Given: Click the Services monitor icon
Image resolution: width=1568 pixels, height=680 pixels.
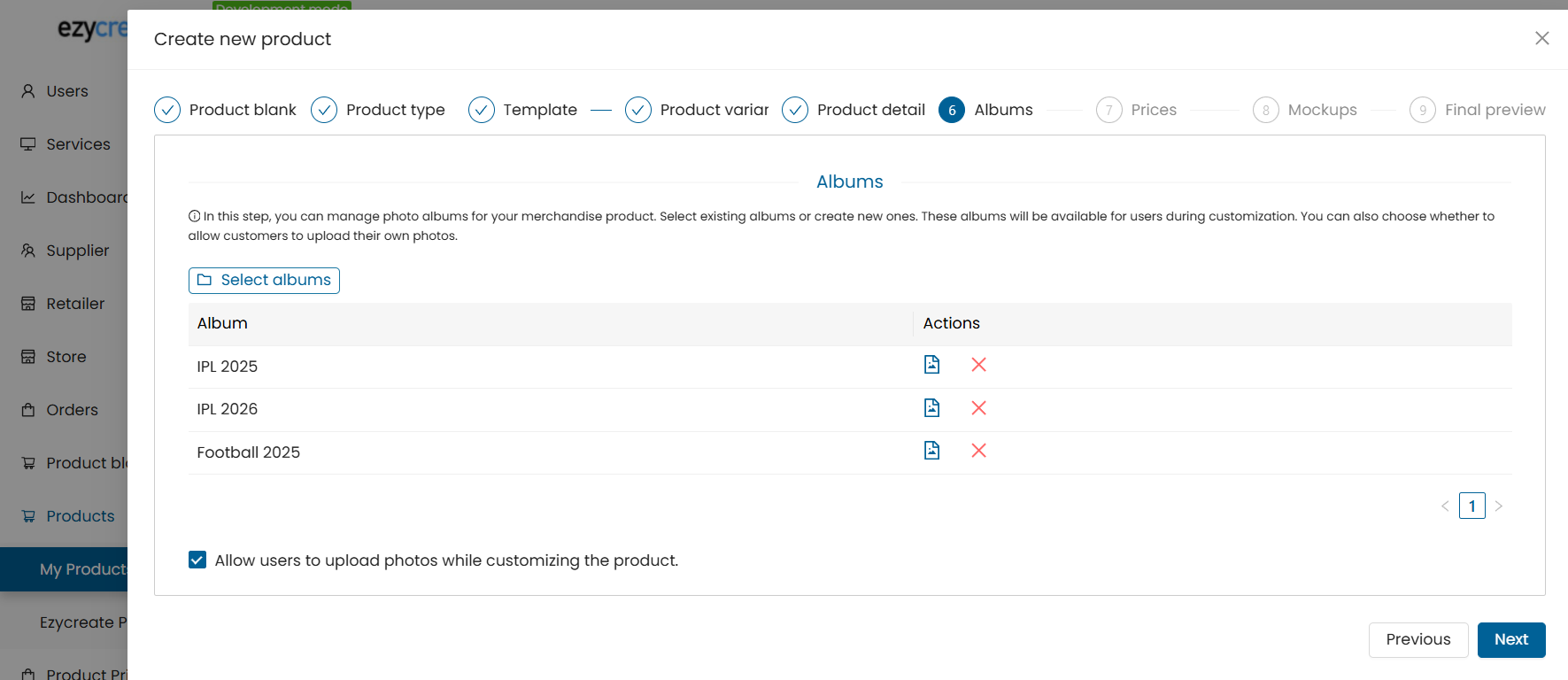Looking at the screenshot, I should (28, 144).
